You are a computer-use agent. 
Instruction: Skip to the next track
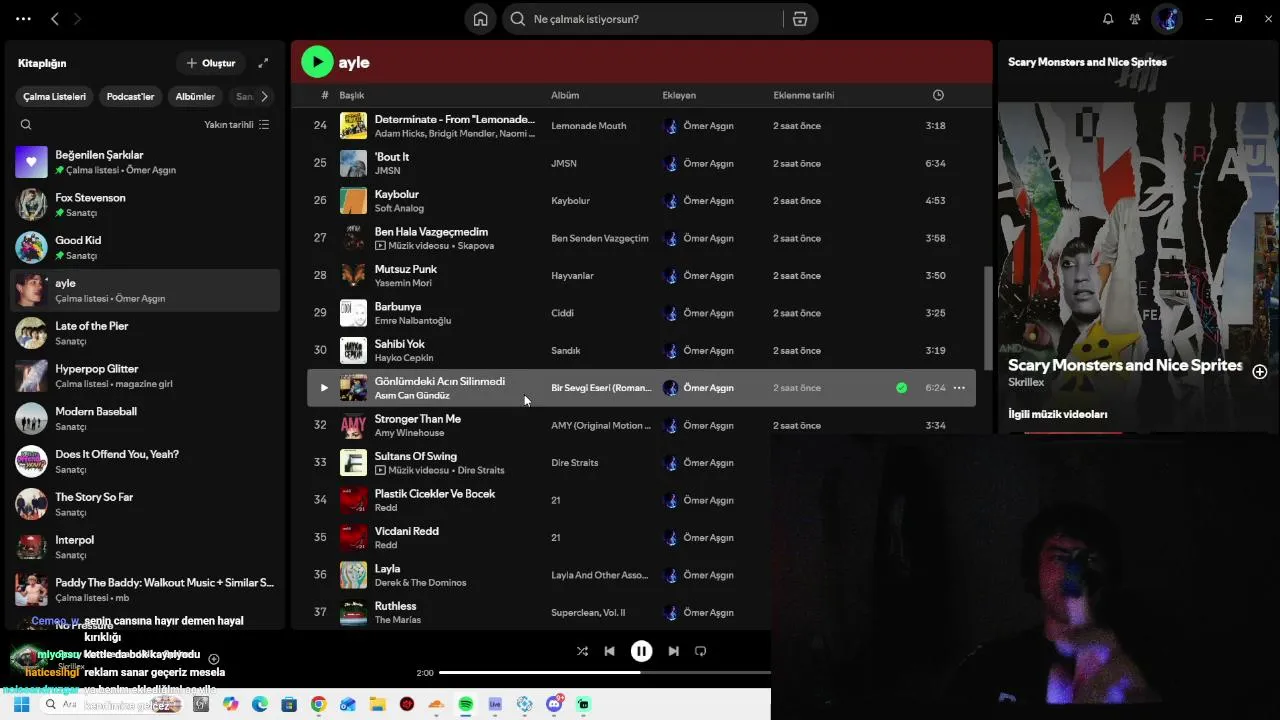pos(674,651)
